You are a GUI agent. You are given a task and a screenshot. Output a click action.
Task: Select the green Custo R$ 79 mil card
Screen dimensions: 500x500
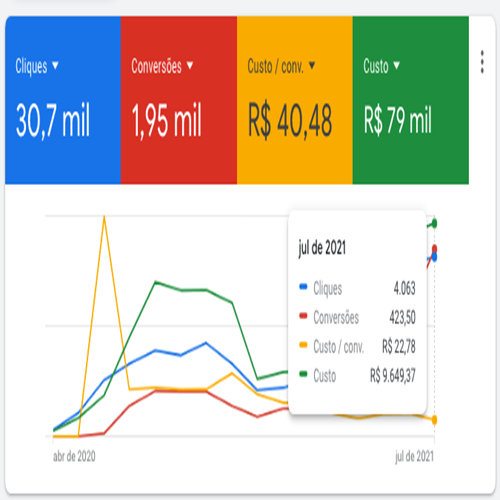point(411,100)
